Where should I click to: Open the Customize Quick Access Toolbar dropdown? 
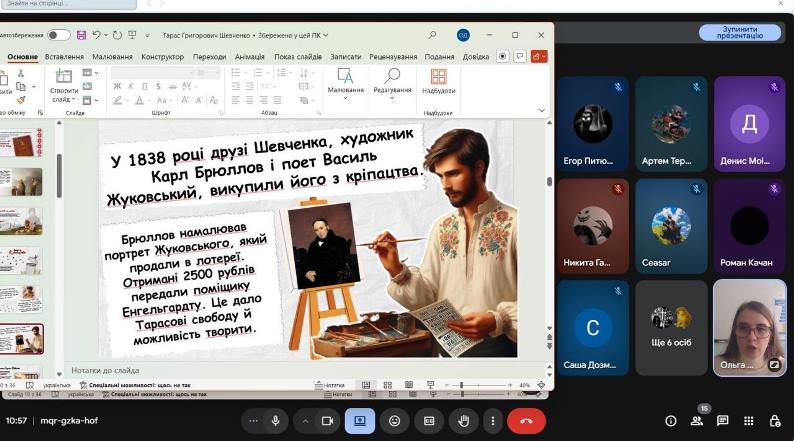tap(147, 35)
